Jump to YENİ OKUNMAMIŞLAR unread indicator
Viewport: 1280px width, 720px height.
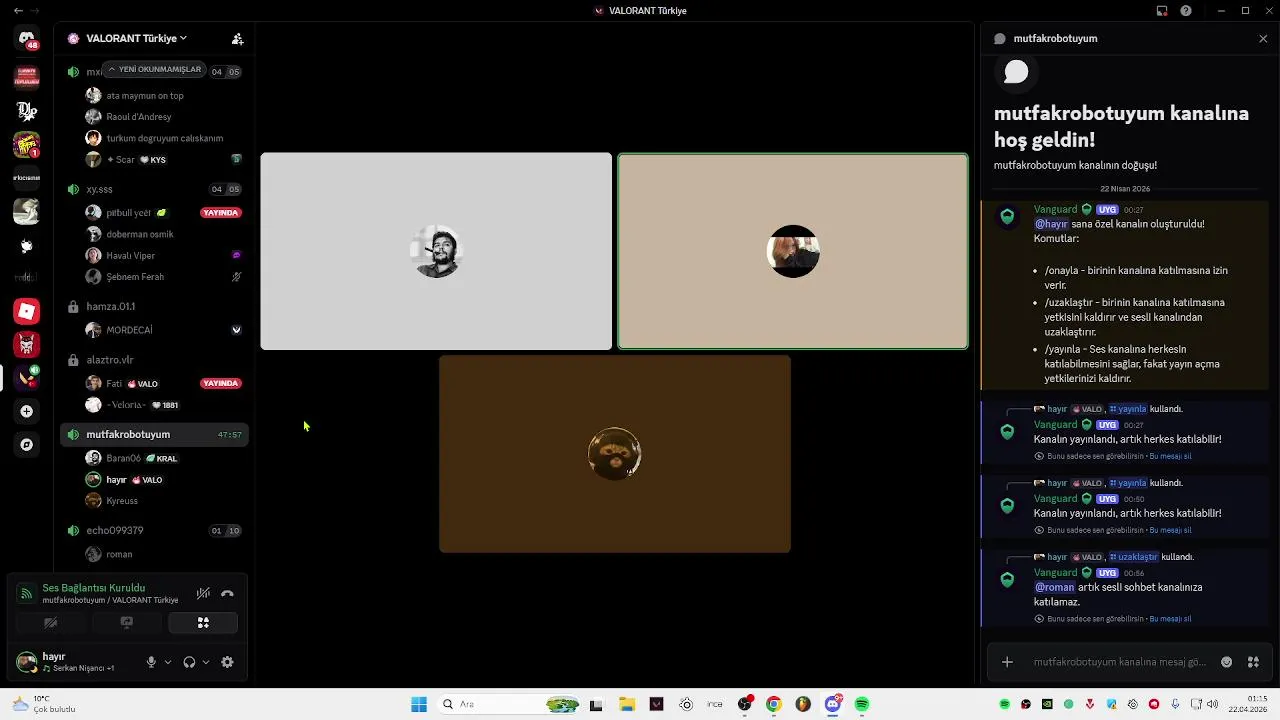click(156, 69)
